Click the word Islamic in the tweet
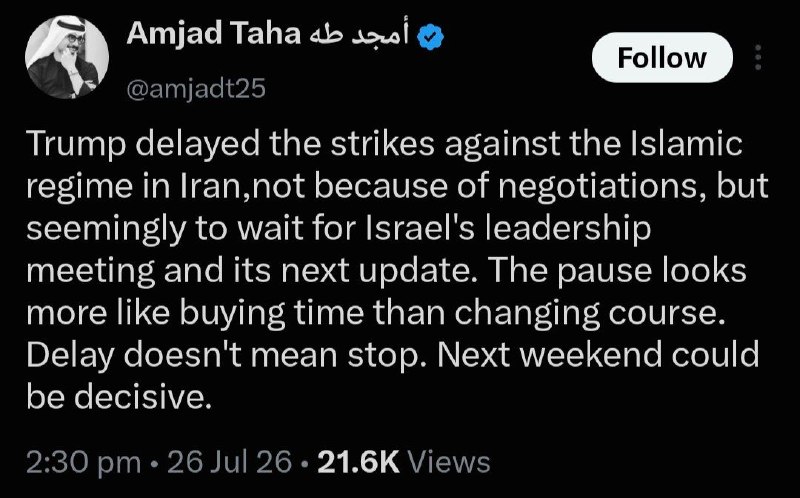 tap(687, 144)
